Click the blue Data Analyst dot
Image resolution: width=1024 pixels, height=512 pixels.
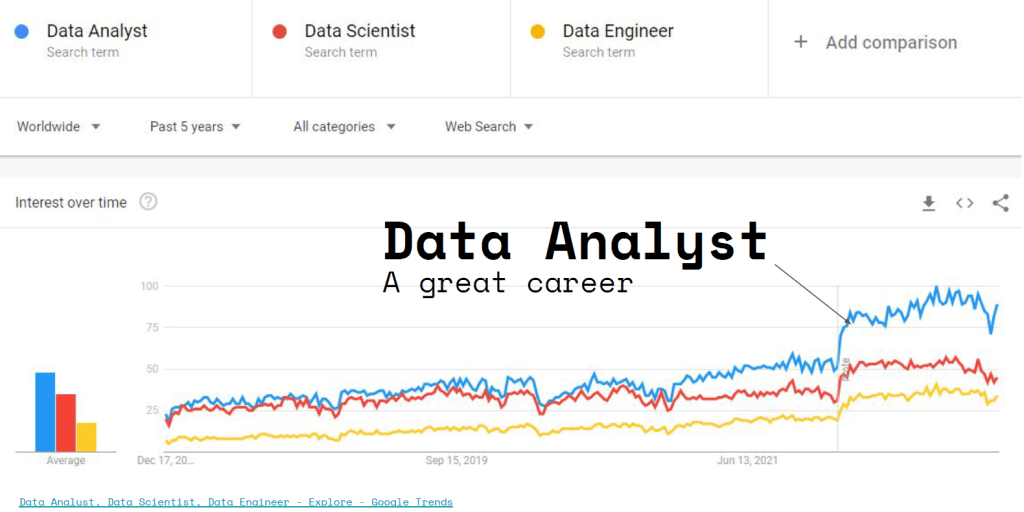point(22,32)
